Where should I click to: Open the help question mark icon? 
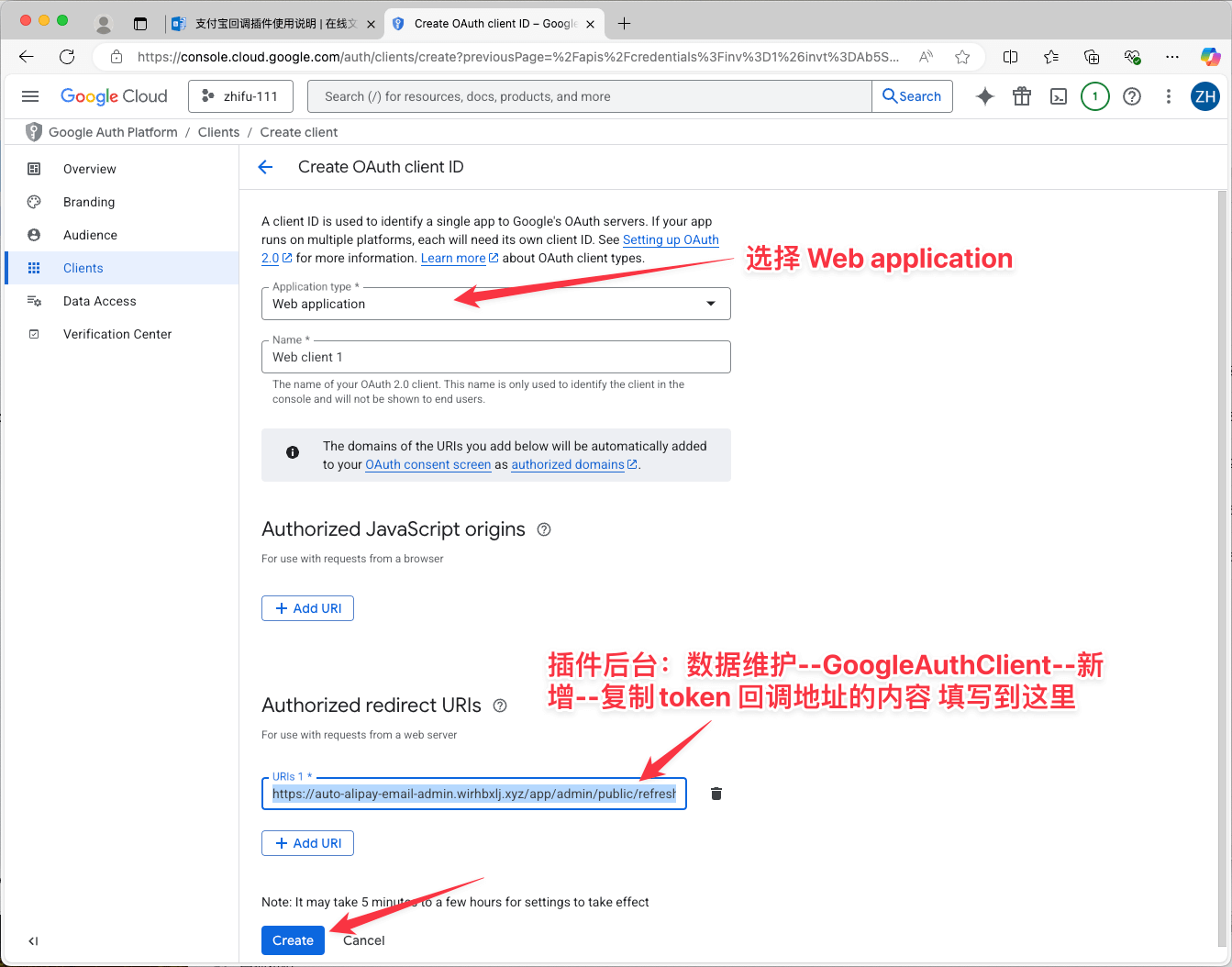point(1132,96)
